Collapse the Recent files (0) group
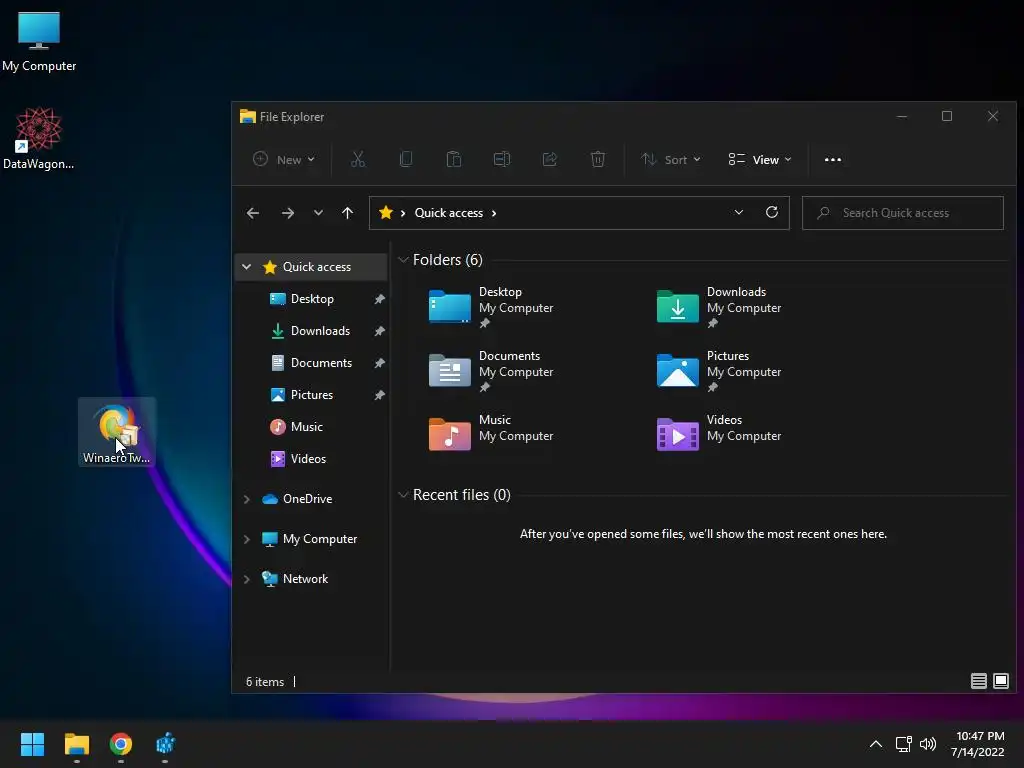 (403, 495)
